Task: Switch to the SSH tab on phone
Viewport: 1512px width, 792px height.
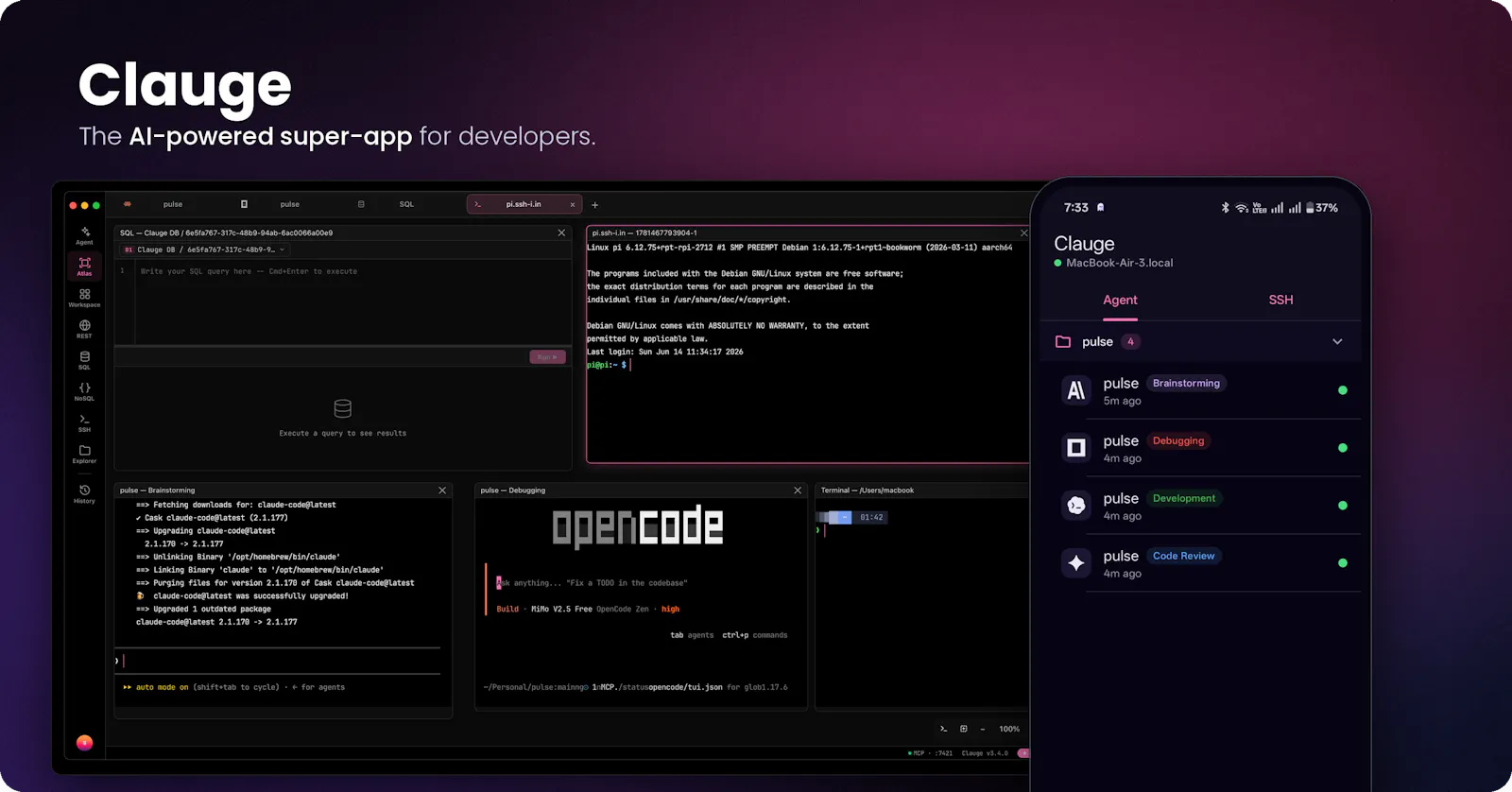Action: (x=1280, y=300)
